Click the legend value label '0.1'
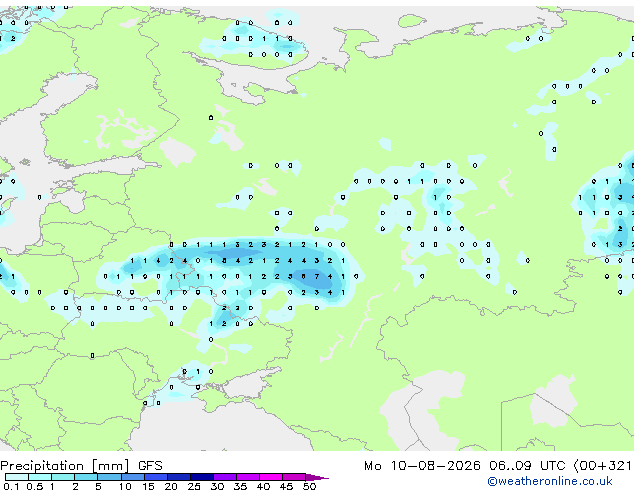Image resolution: width=634 pixels, height=490 pixels. 11,486
